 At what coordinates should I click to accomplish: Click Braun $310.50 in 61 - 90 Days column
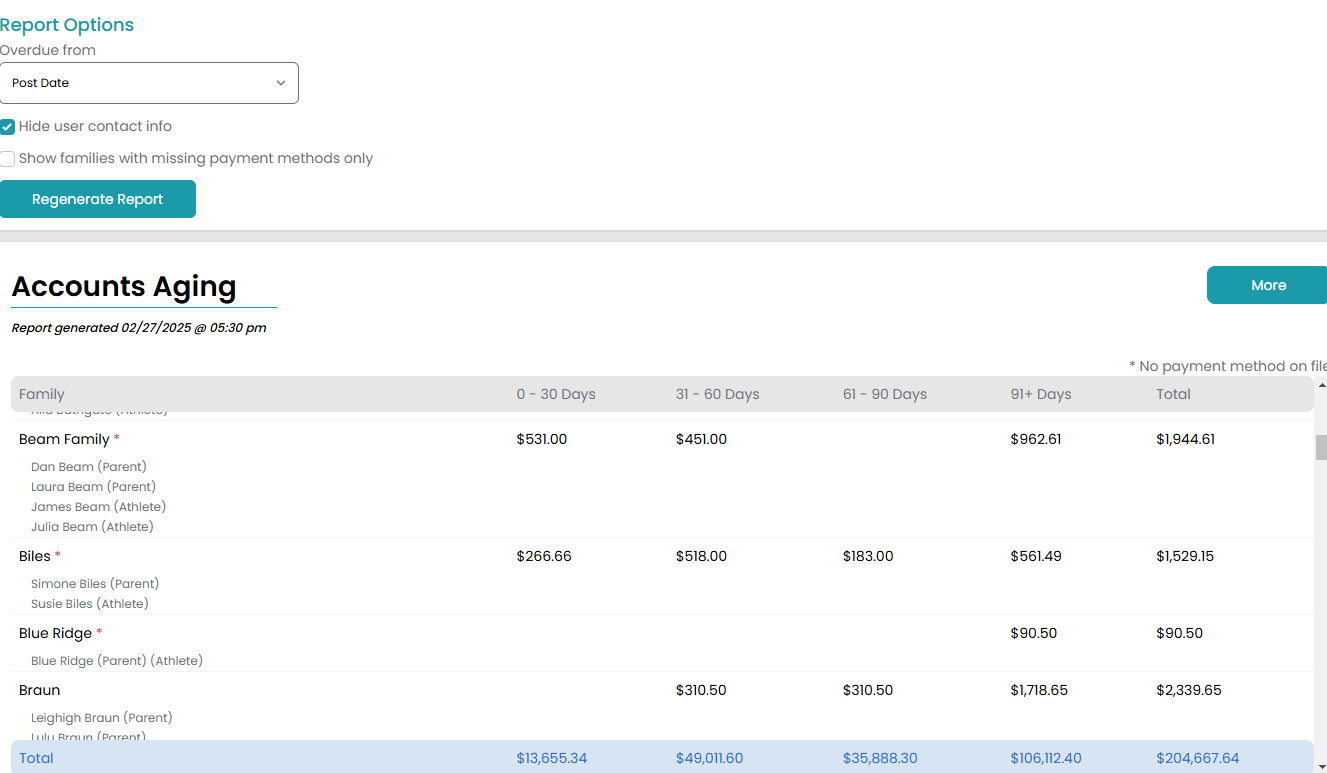(x=868, y=690)
